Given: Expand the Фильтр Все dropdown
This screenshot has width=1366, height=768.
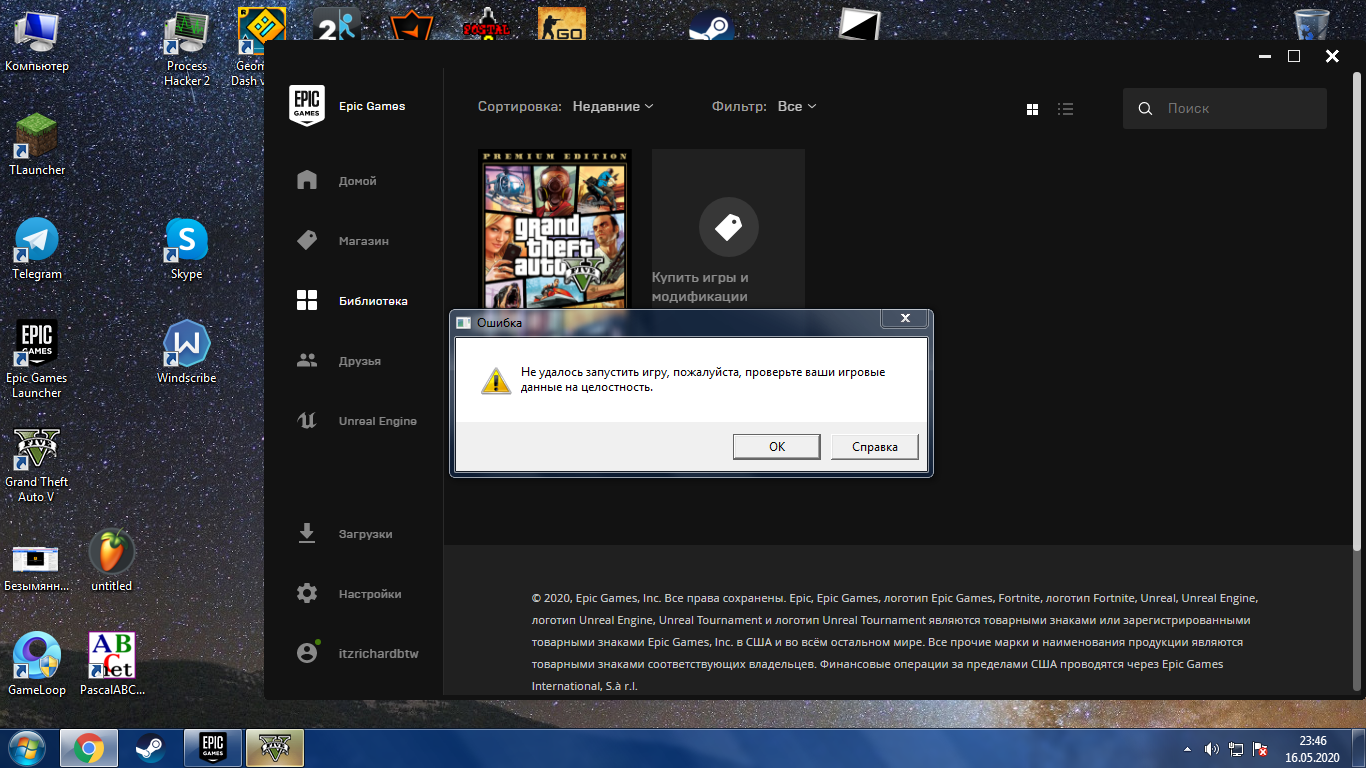Looking at the screenshot, I should 797,106.
